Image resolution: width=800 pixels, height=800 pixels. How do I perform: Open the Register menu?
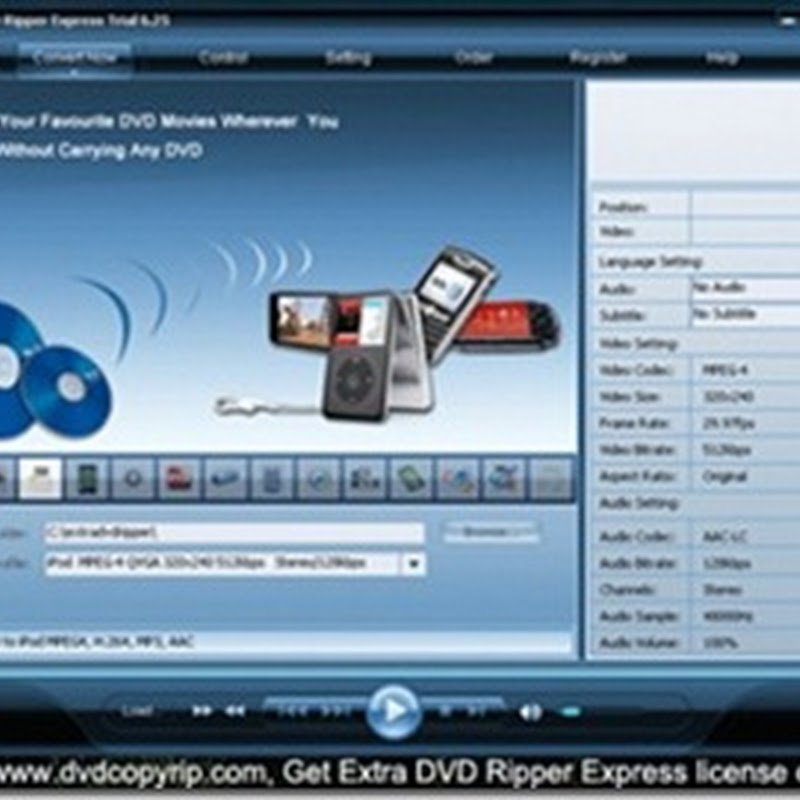coord(598,57)
